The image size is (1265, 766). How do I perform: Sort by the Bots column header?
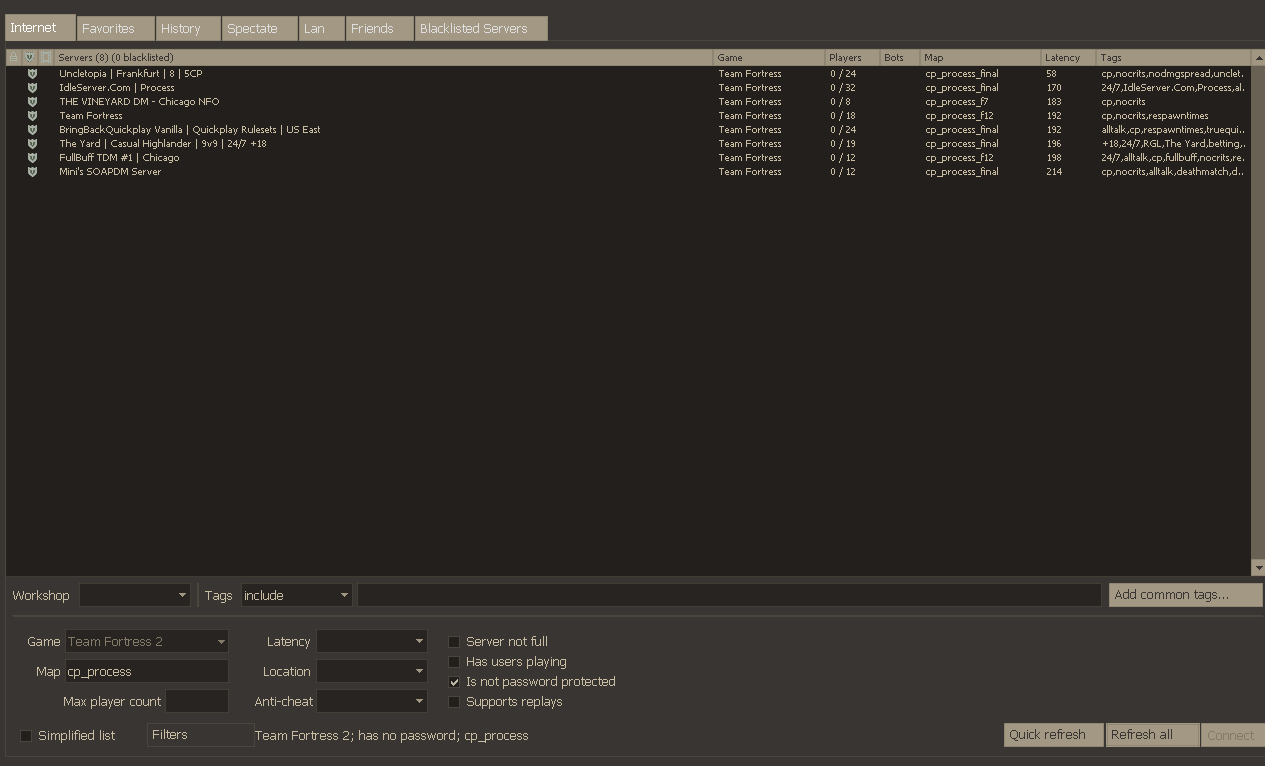click(900, 58)
